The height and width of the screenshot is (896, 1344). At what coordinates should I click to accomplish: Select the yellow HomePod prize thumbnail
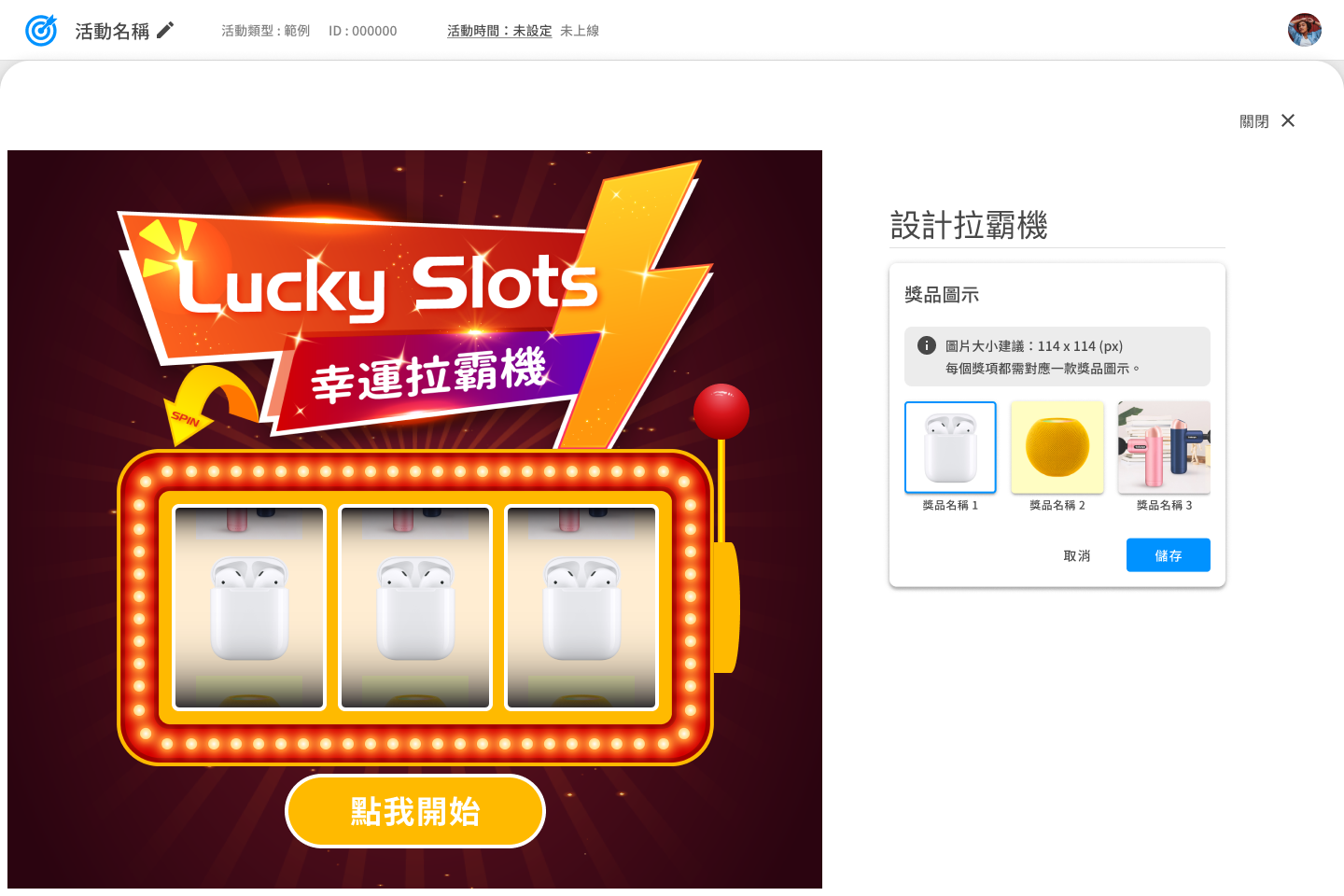click(1057, 447)
